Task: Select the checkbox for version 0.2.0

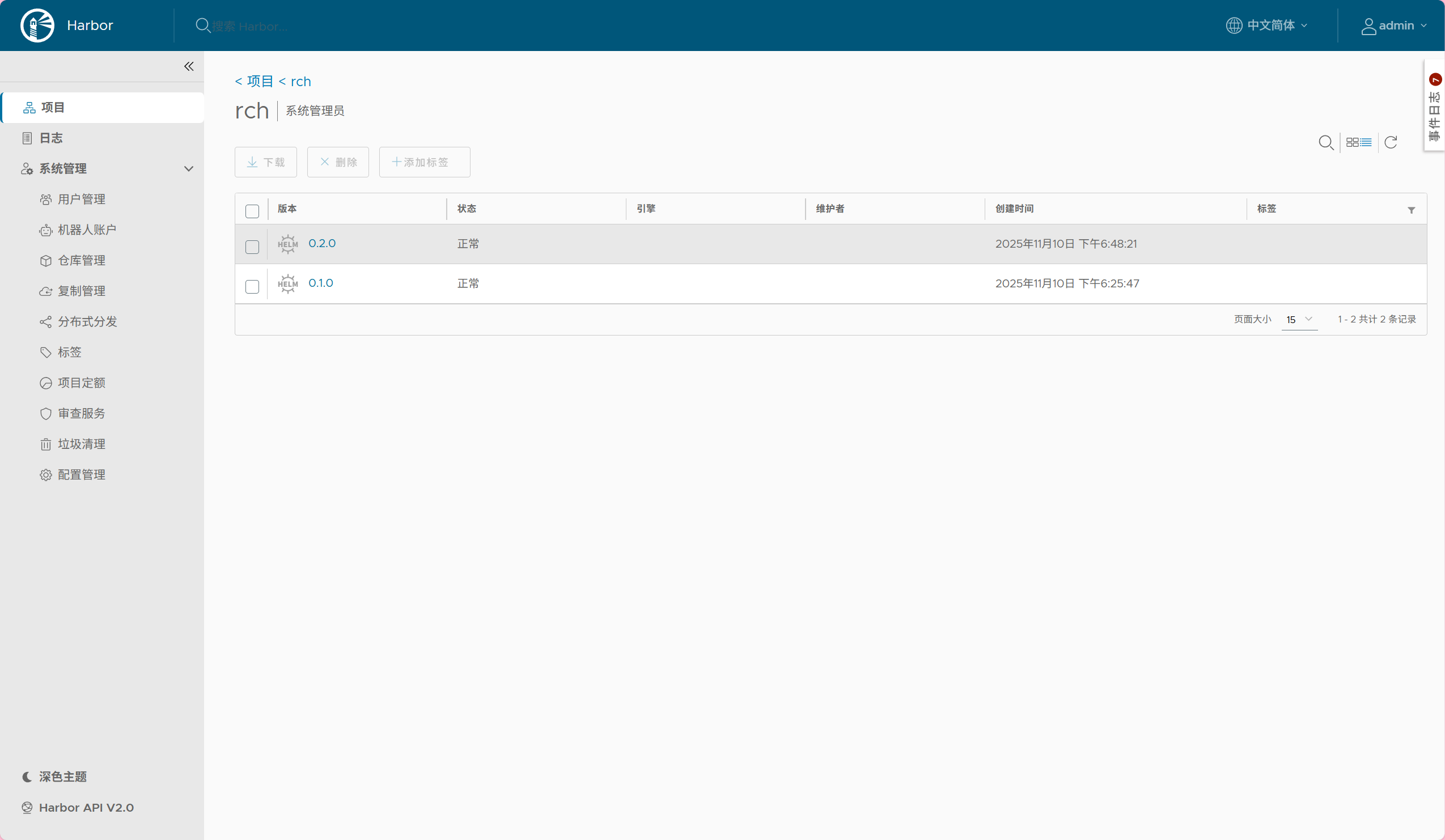Action: [x=252, y=247]
